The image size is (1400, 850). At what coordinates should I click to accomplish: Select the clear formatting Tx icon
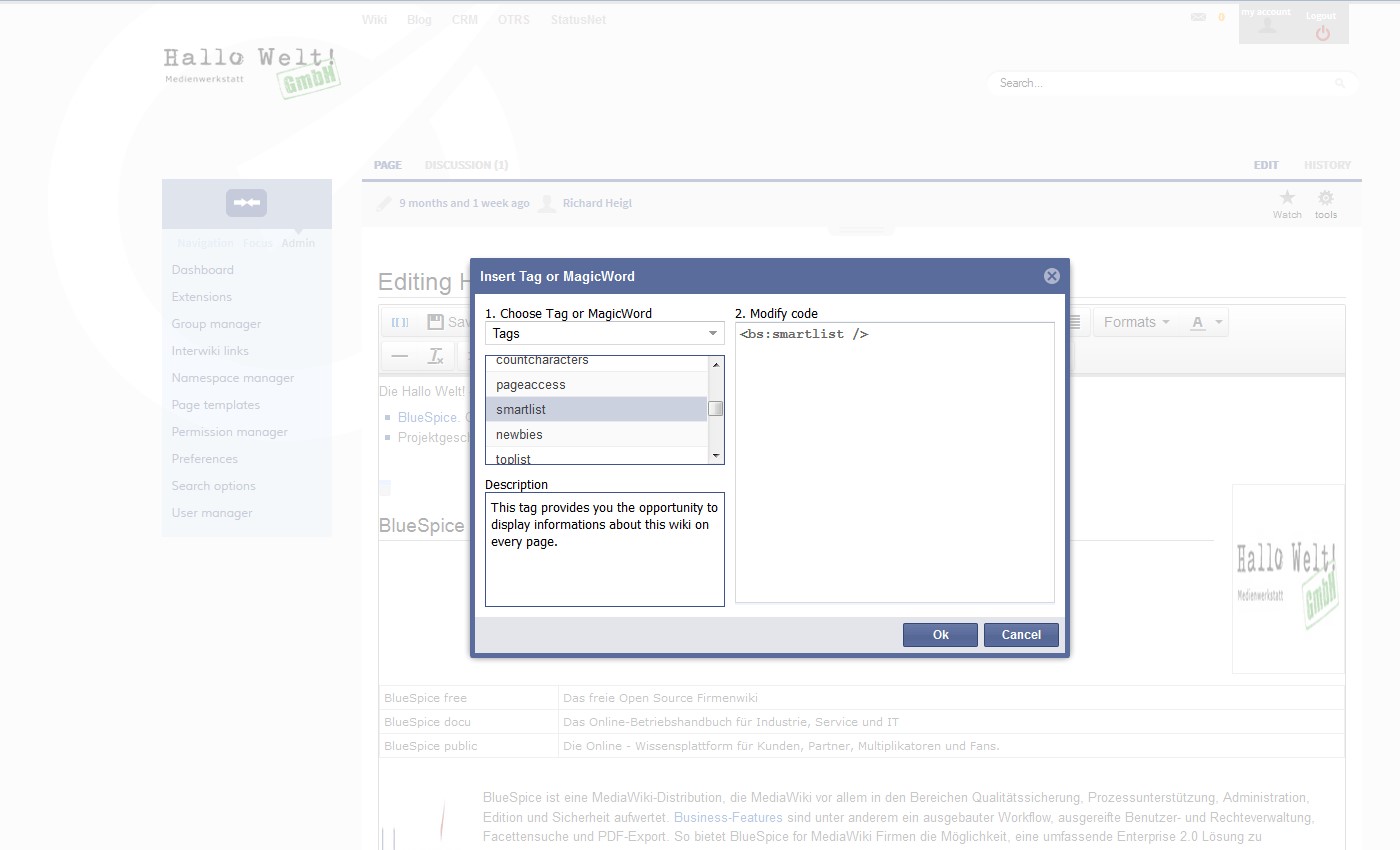(x=434, y=355)
